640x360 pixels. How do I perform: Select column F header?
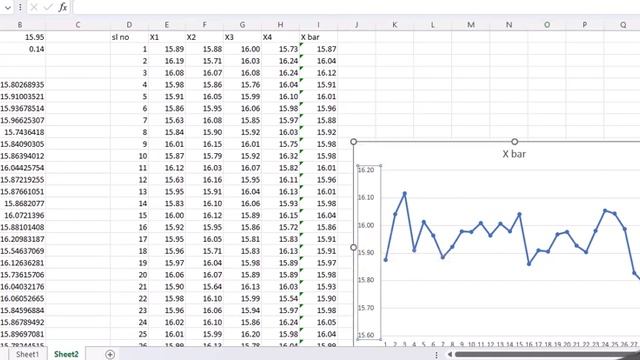click(x=204, y=25)
